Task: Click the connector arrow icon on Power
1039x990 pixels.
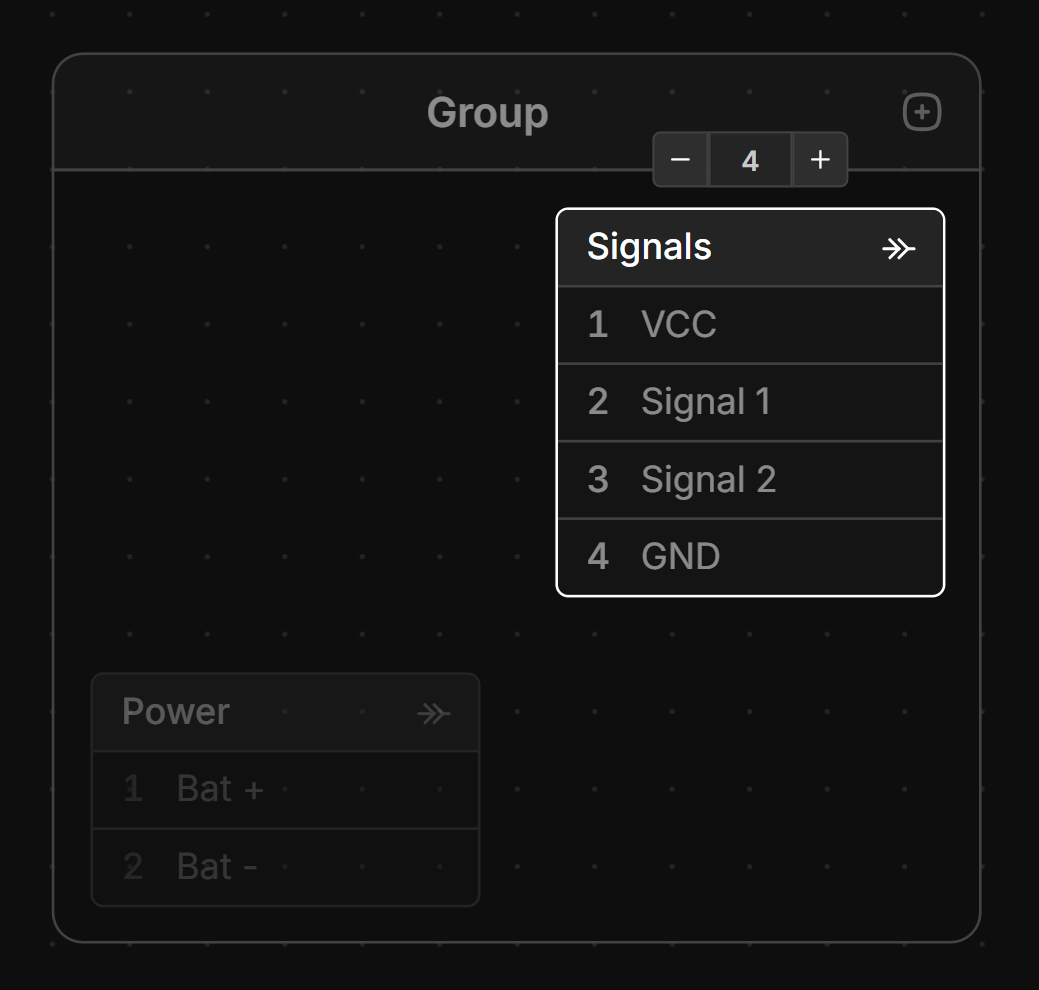Action: point(433,713)
